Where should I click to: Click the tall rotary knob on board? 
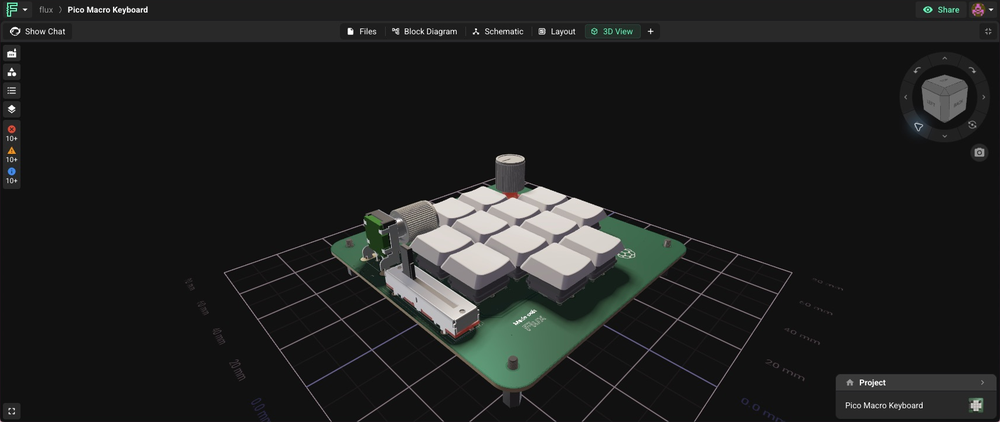[510, 173]
